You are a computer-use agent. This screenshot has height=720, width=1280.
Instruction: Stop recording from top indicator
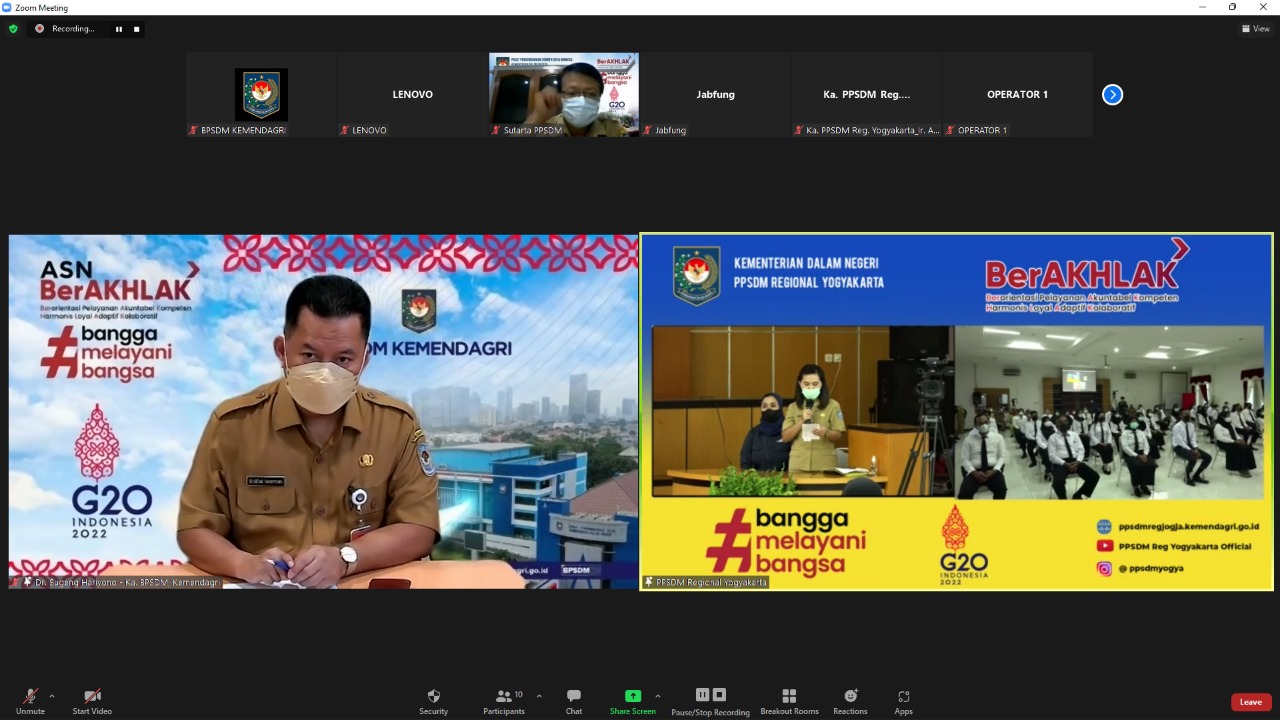(137, 29)
